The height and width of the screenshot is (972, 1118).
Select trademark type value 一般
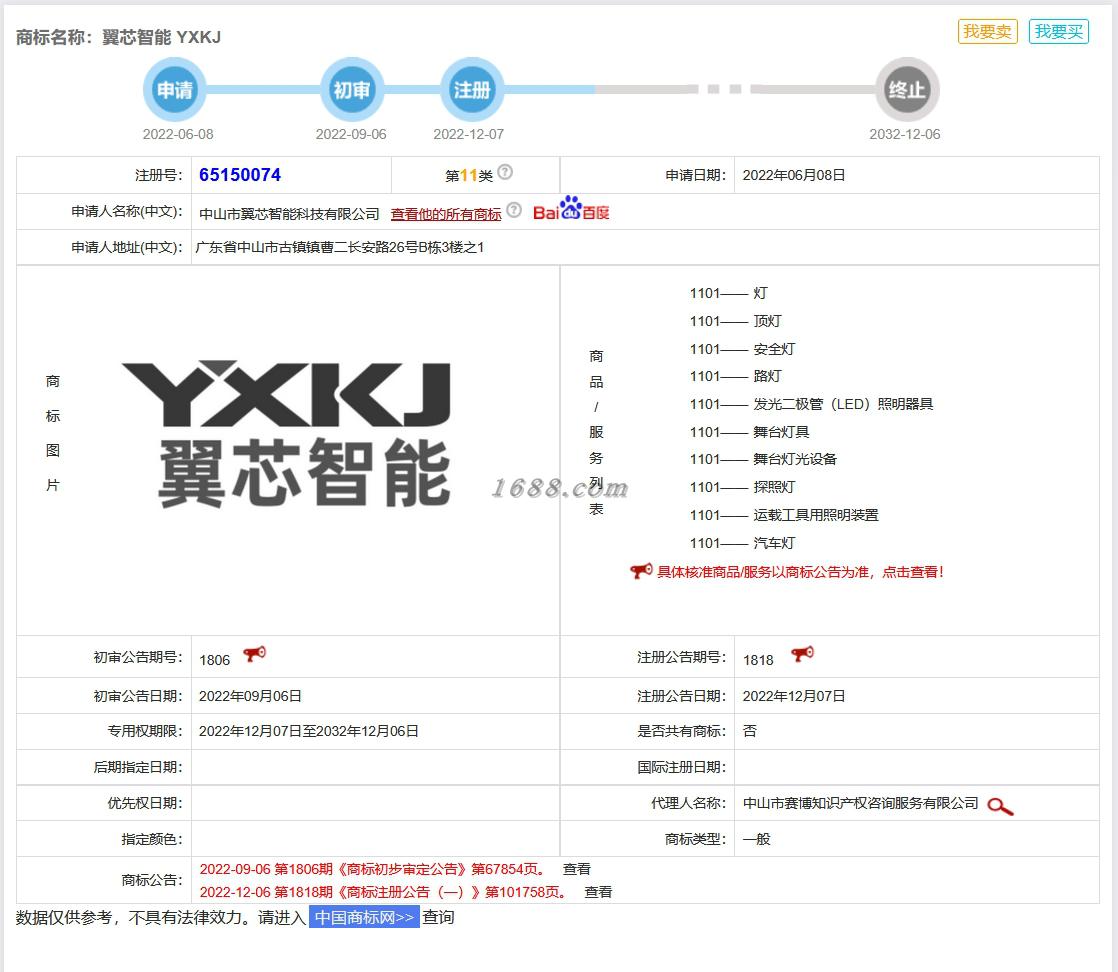coord(757,839)
